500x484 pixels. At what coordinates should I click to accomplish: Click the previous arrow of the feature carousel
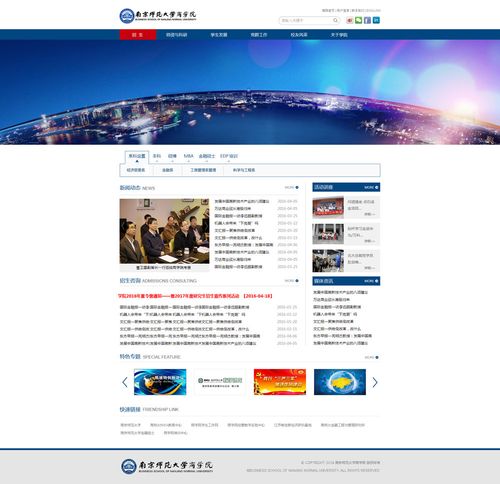pyautogui.click(x=125, y=382)
